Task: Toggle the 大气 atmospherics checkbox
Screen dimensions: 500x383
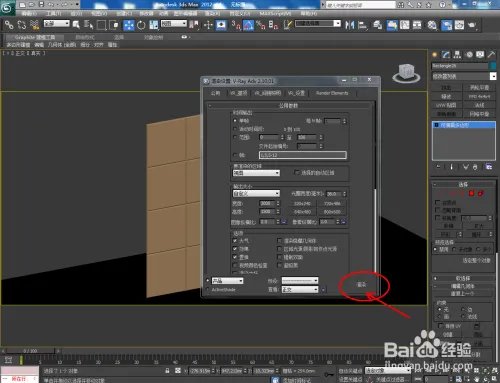Action: click(x=235, y=240)
